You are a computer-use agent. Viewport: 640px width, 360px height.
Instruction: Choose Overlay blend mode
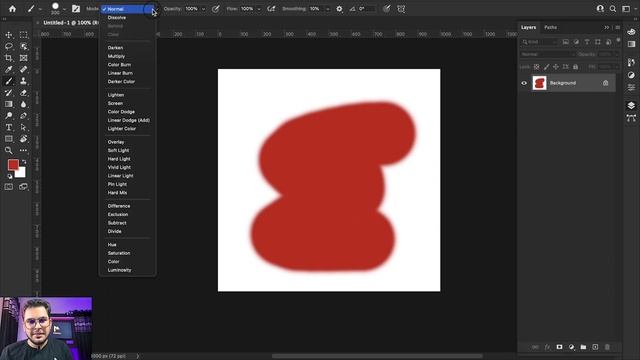coord(116,142)
